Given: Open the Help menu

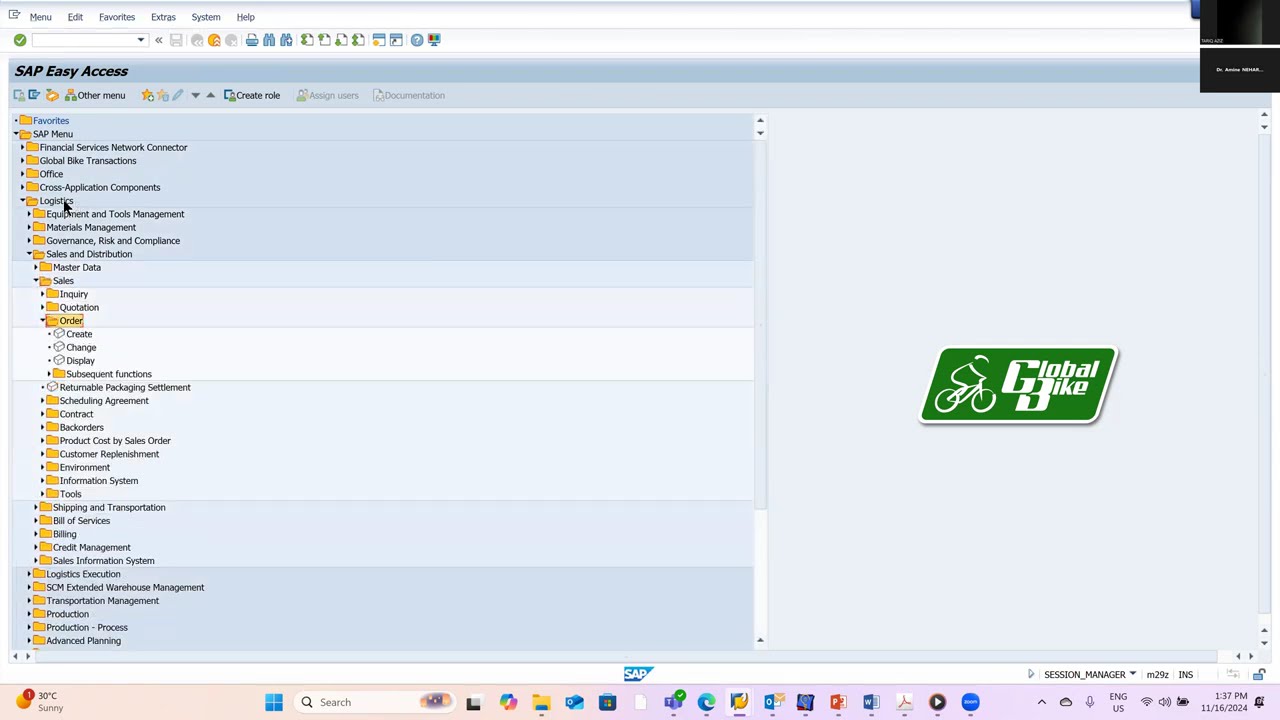Looking at the screenshot, I should click(245, 17).
